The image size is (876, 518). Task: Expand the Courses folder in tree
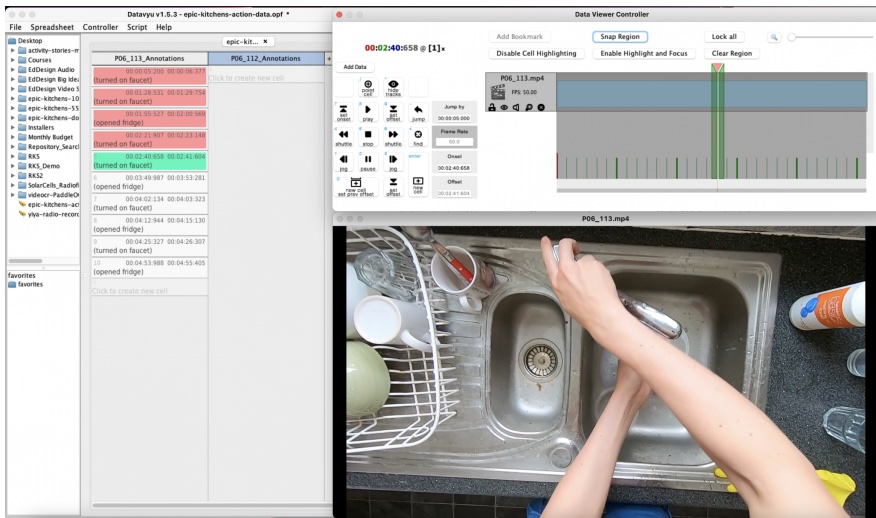(x=12, y=60)
